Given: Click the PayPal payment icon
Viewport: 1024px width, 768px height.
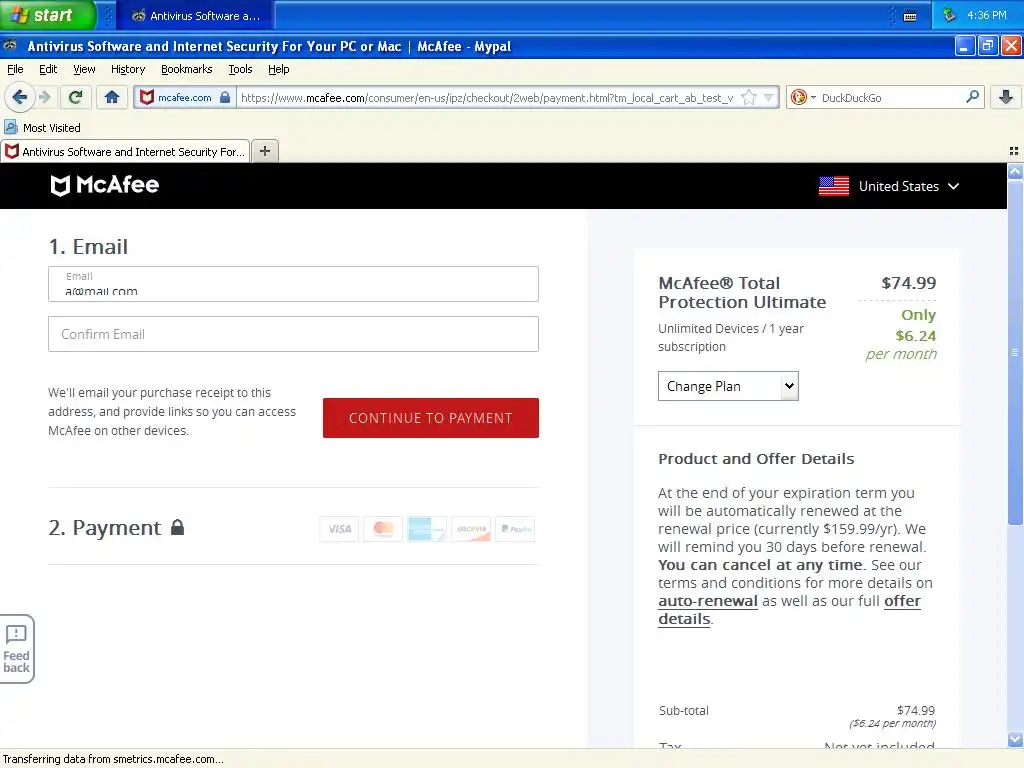Looking at the screenshot, I should click(x=515, y=529).
